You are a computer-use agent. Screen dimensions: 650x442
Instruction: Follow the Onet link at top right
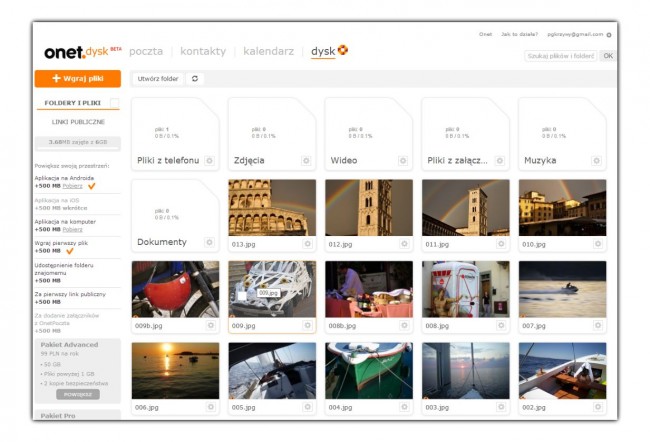click(485, 34)
